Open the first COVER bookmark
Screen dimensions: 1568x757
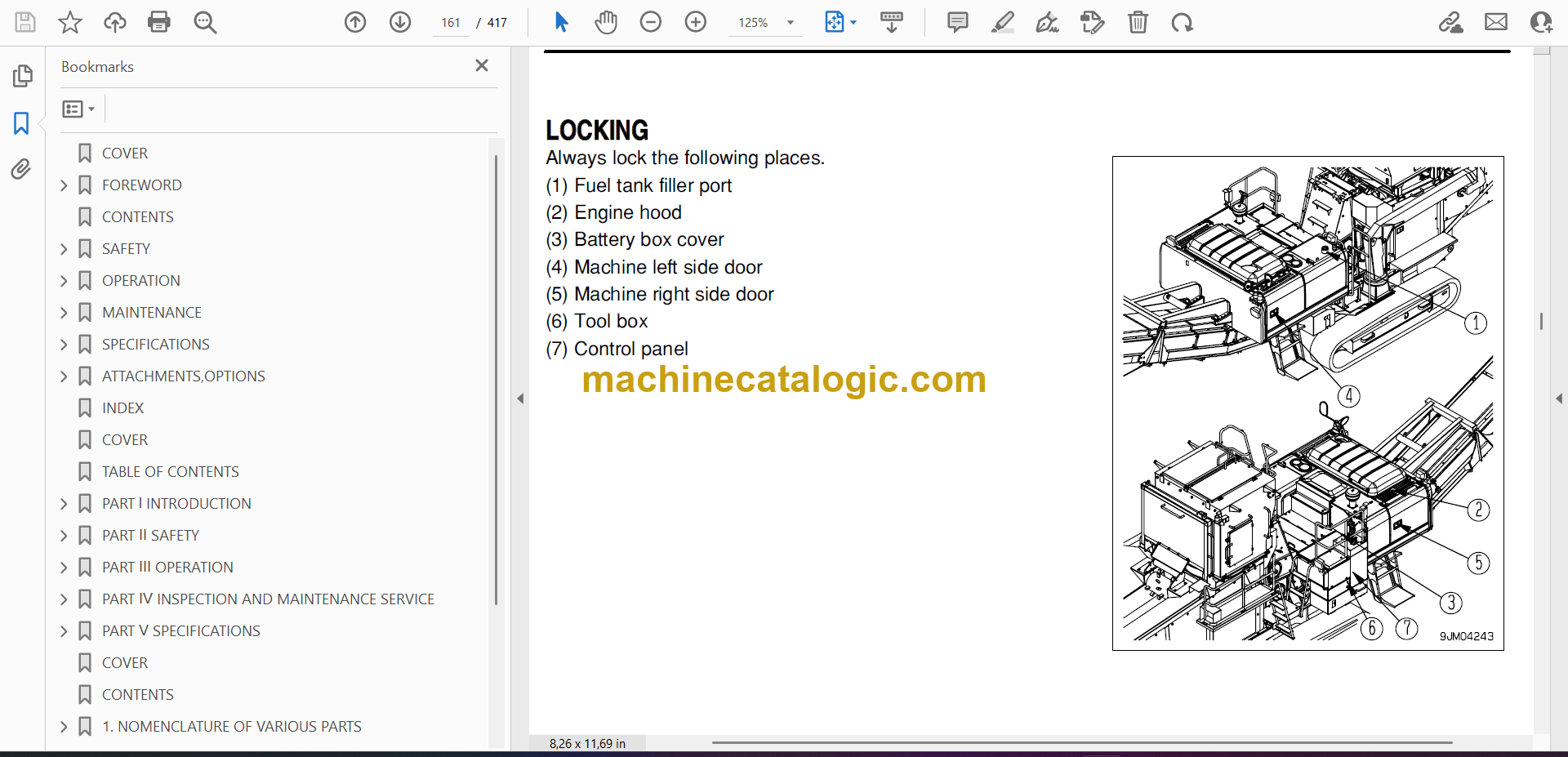click(x=125, y=154)
